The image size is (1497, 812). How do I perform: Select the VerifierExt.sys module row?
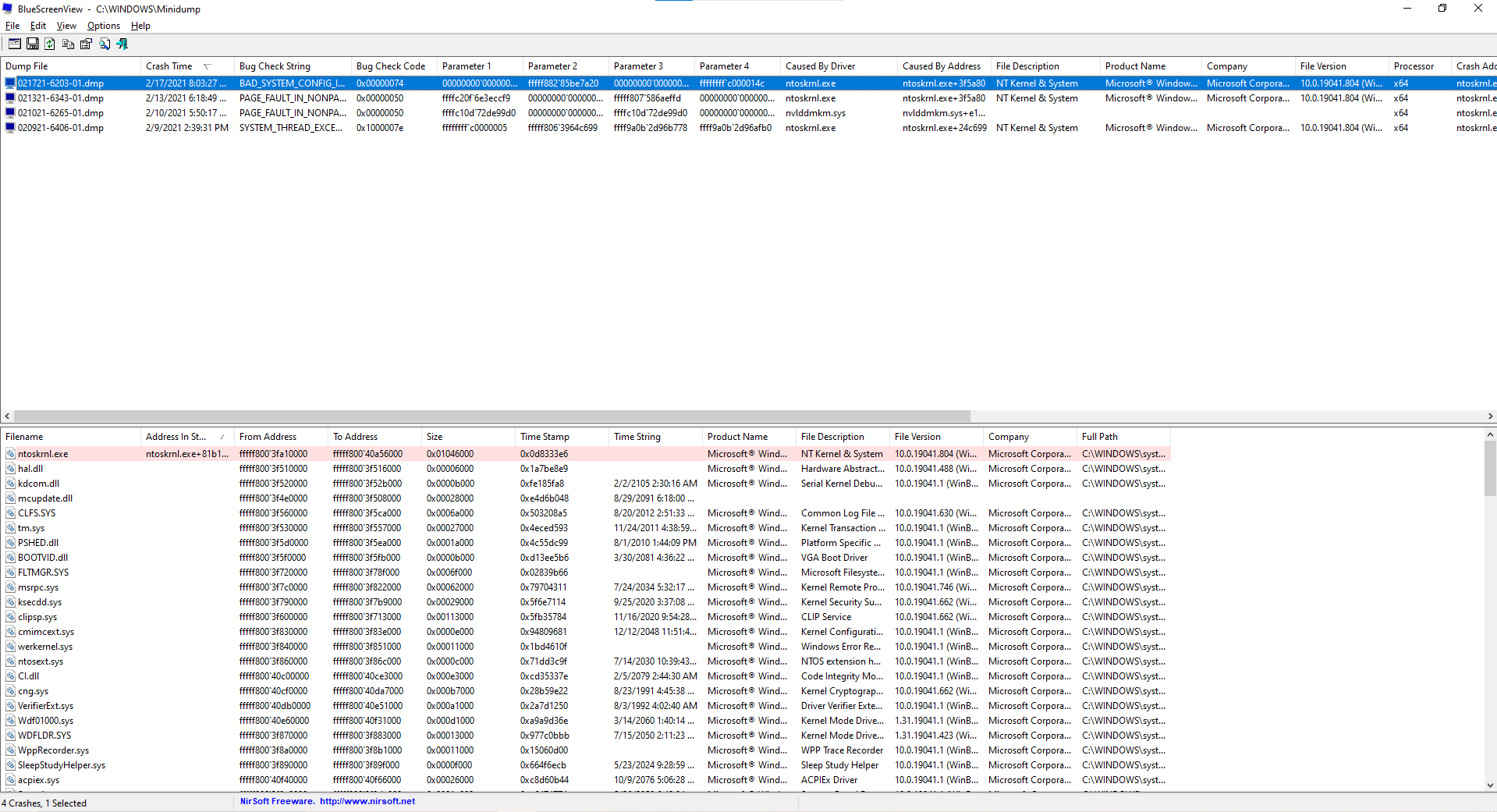point(585,706)
